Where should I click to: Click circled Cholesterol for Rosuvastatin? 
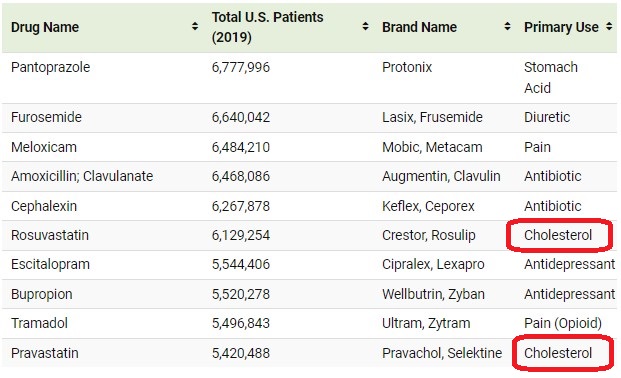pyautogui.click(x=558, y=235)
